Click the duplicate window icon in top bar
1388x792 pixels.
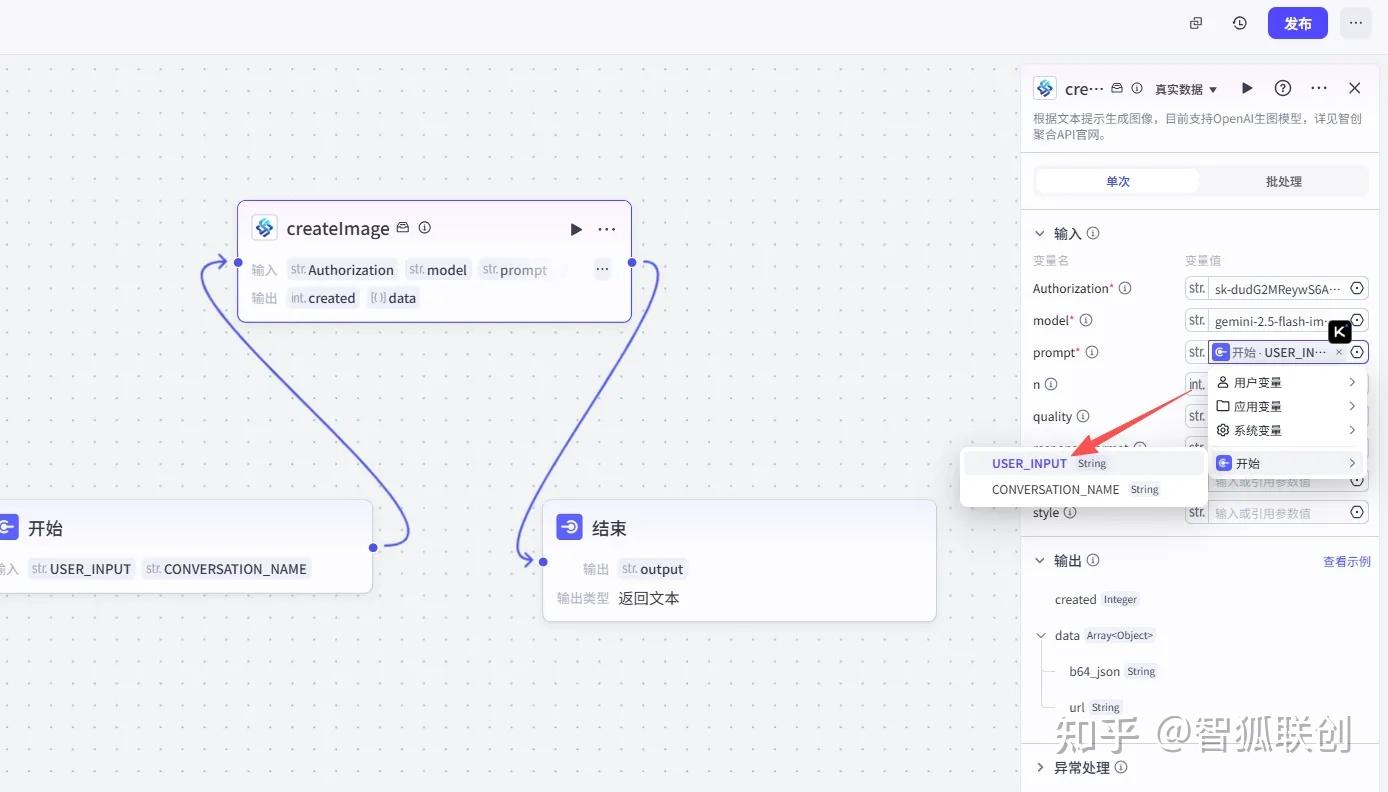coord(1196,23)
